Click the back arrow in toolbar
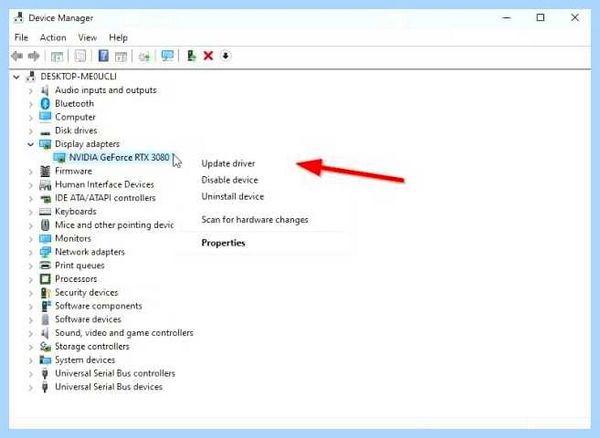The height and width of the screenshot is (438, 600). coord(17,56)
